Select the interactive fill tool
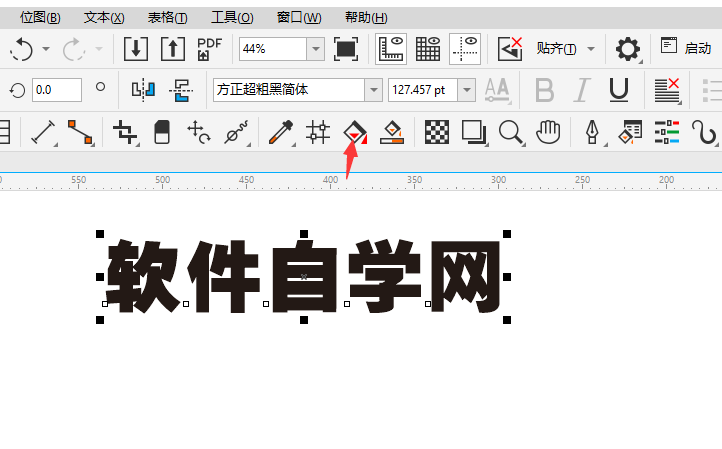 [355, 133]
